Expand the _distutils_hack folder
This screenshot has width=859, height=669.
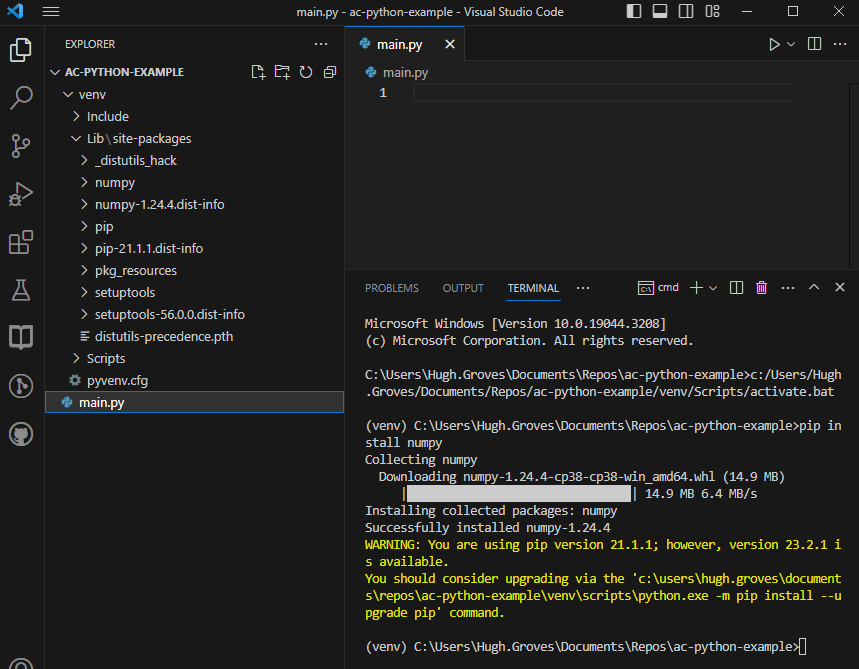click(x=84, y=160)
